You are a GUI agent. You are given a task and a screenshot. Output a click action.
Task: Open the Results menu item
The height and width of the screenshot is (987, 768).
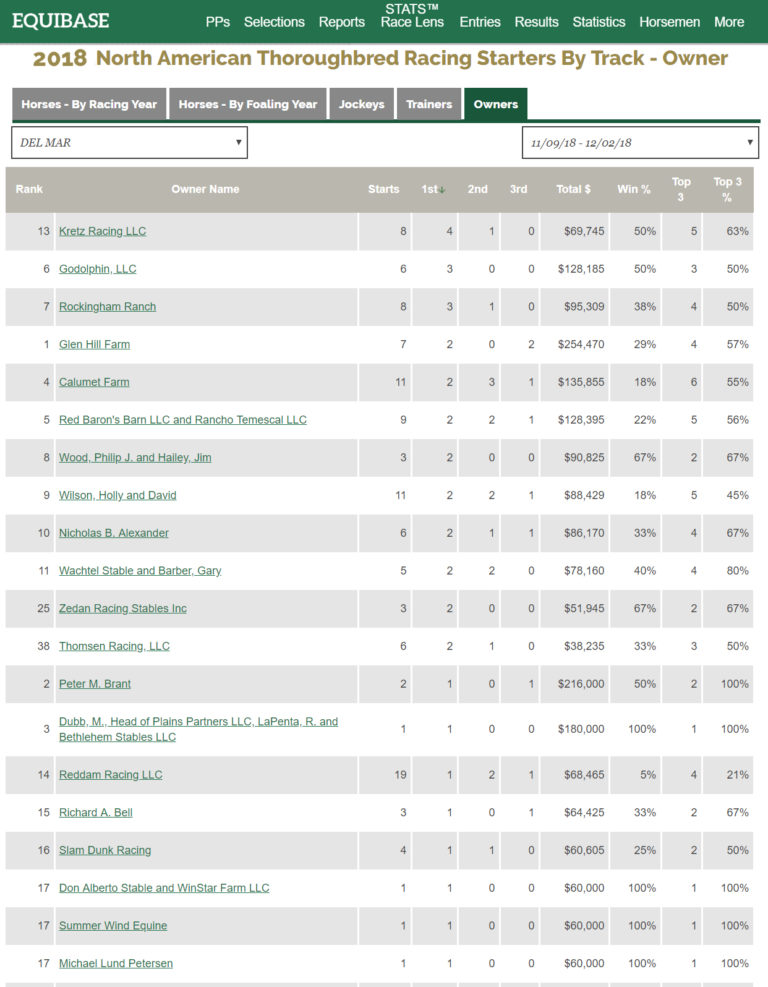coord(536,22)
